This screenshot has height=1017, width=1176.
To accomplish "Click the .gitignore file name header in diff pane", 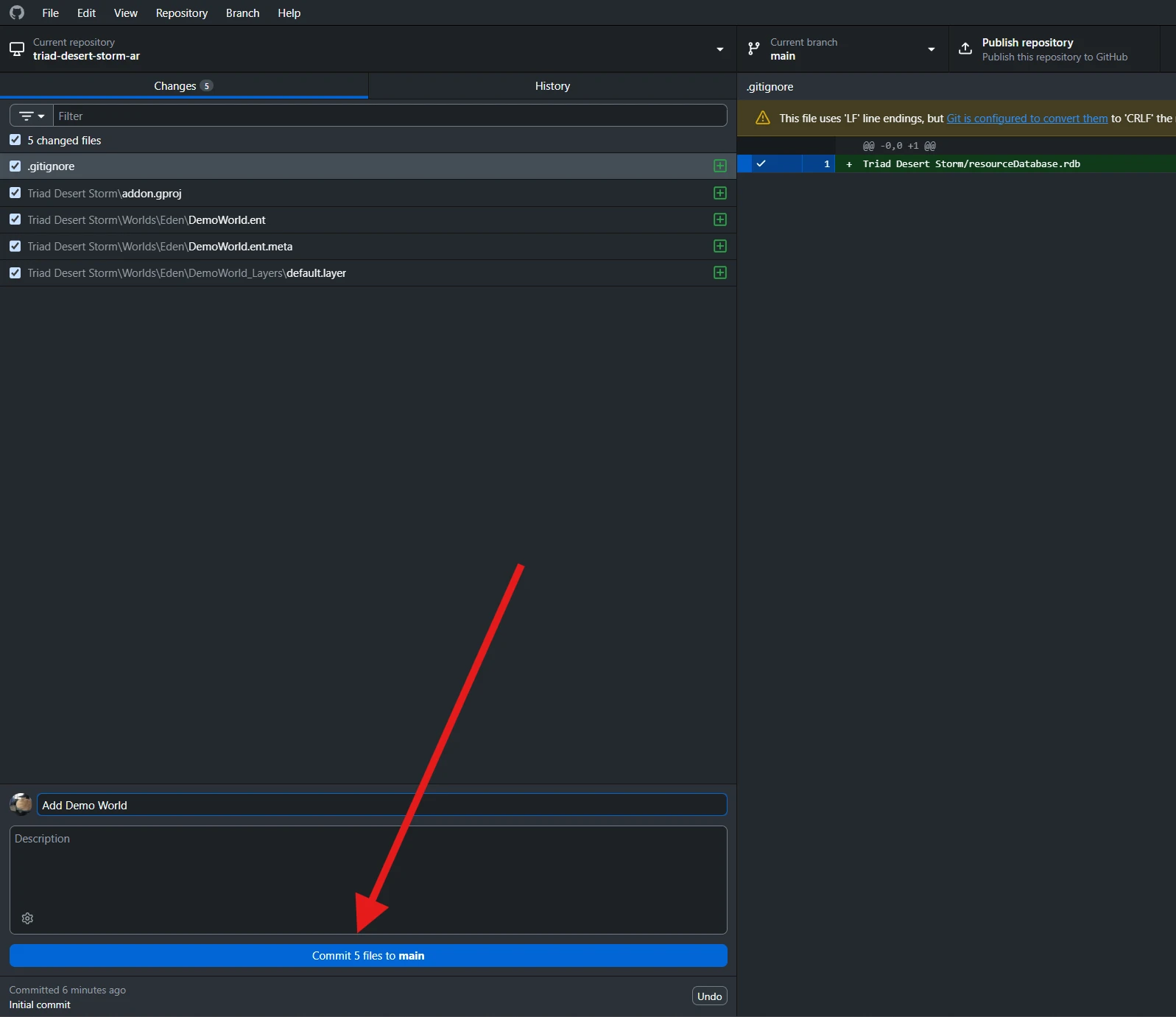I will click(x=770, y=87).
